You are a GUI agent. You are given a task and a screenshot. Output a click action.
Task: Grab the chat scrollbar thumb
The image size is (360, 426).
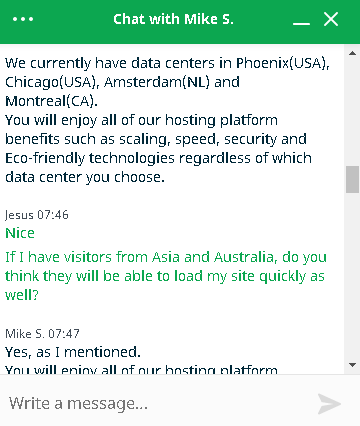click(352, 180)
